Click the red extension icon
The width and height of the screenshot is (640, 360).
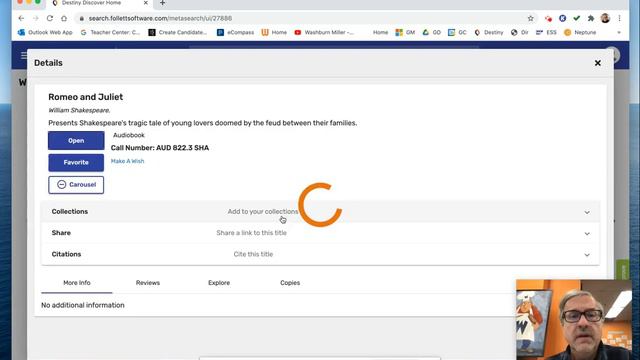click(548, 18)
